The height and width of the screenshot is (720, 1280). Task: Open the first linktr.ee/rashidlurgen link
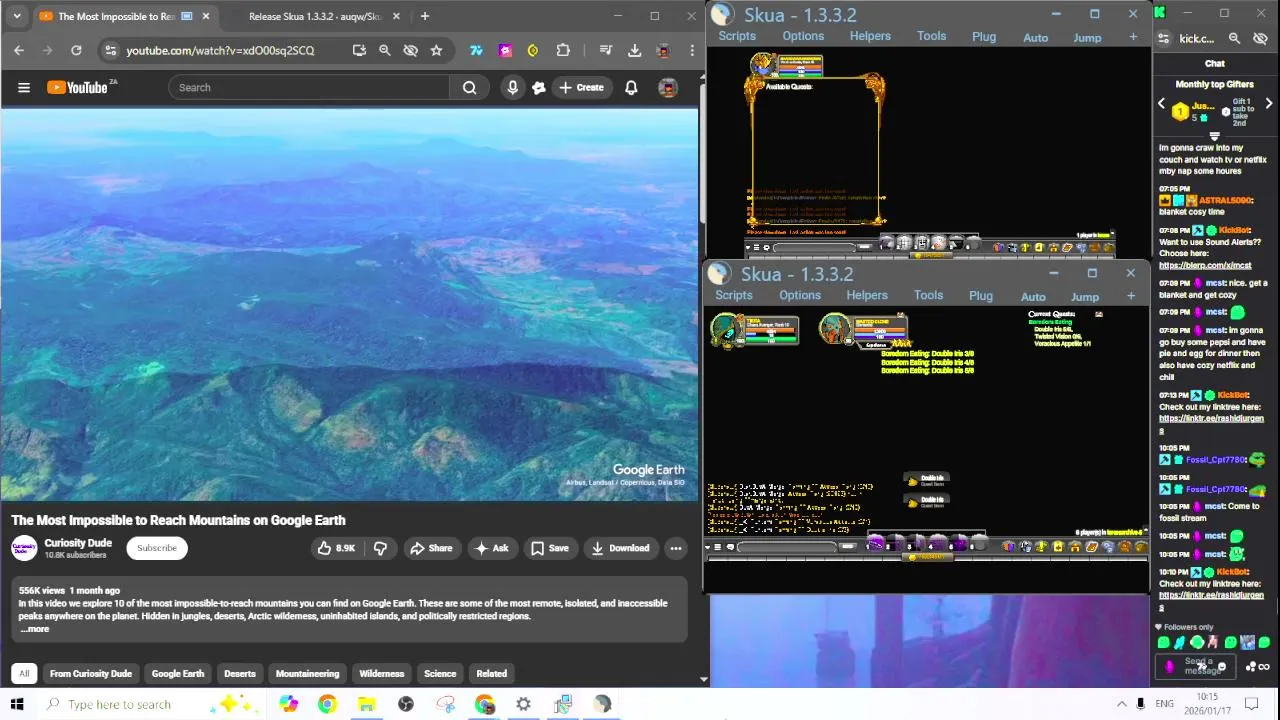1211,423
